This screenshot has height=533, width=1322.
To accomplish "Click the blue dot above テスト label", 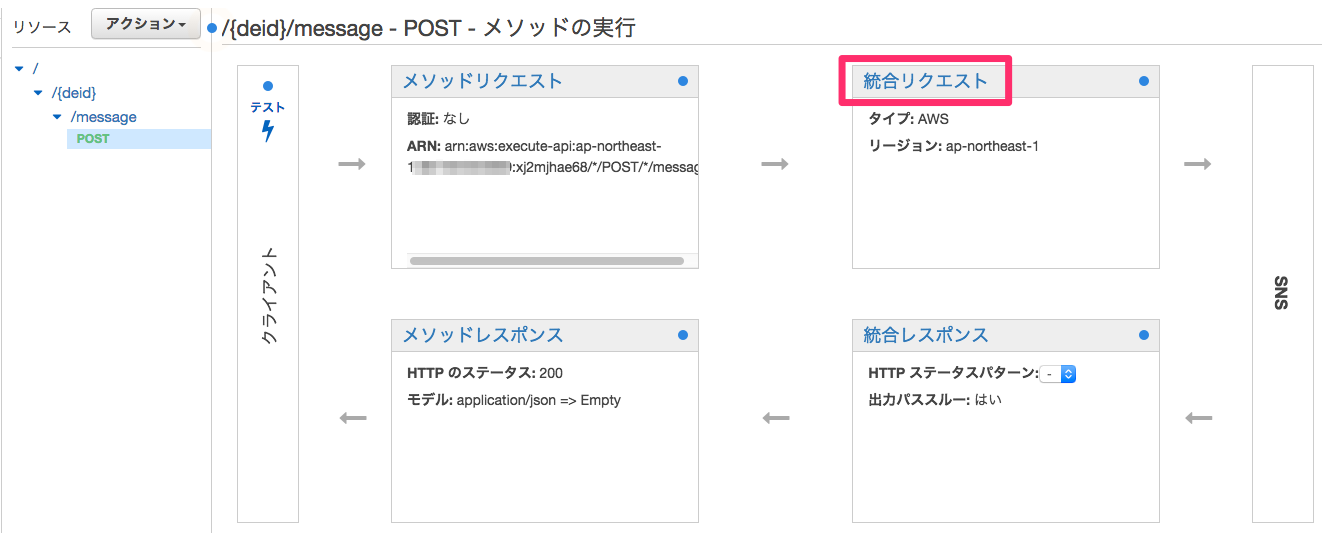I will tap(267, 87).
